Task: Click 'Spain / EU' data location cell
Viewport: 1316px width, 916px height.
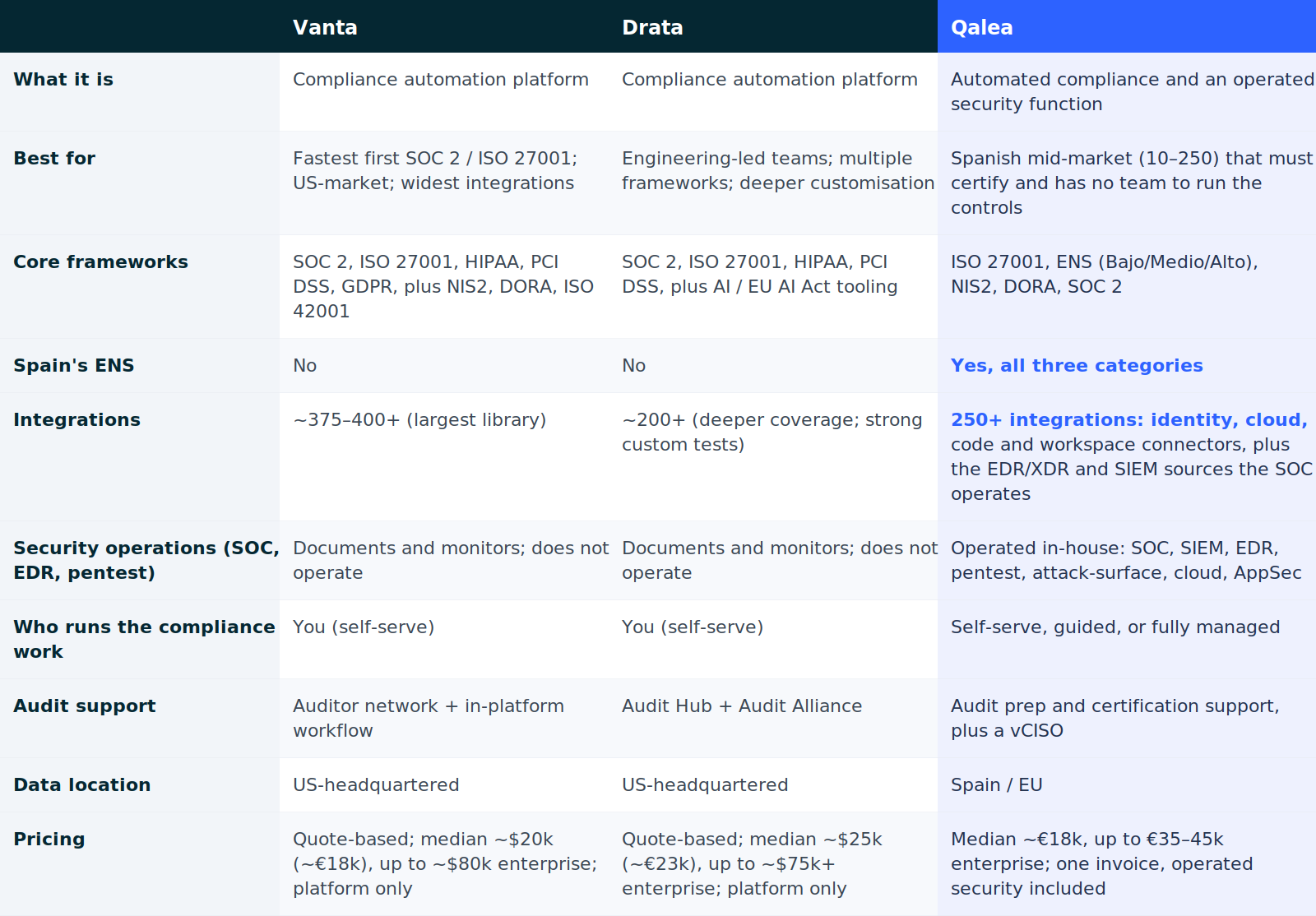Action: click(x=997, y=784)
